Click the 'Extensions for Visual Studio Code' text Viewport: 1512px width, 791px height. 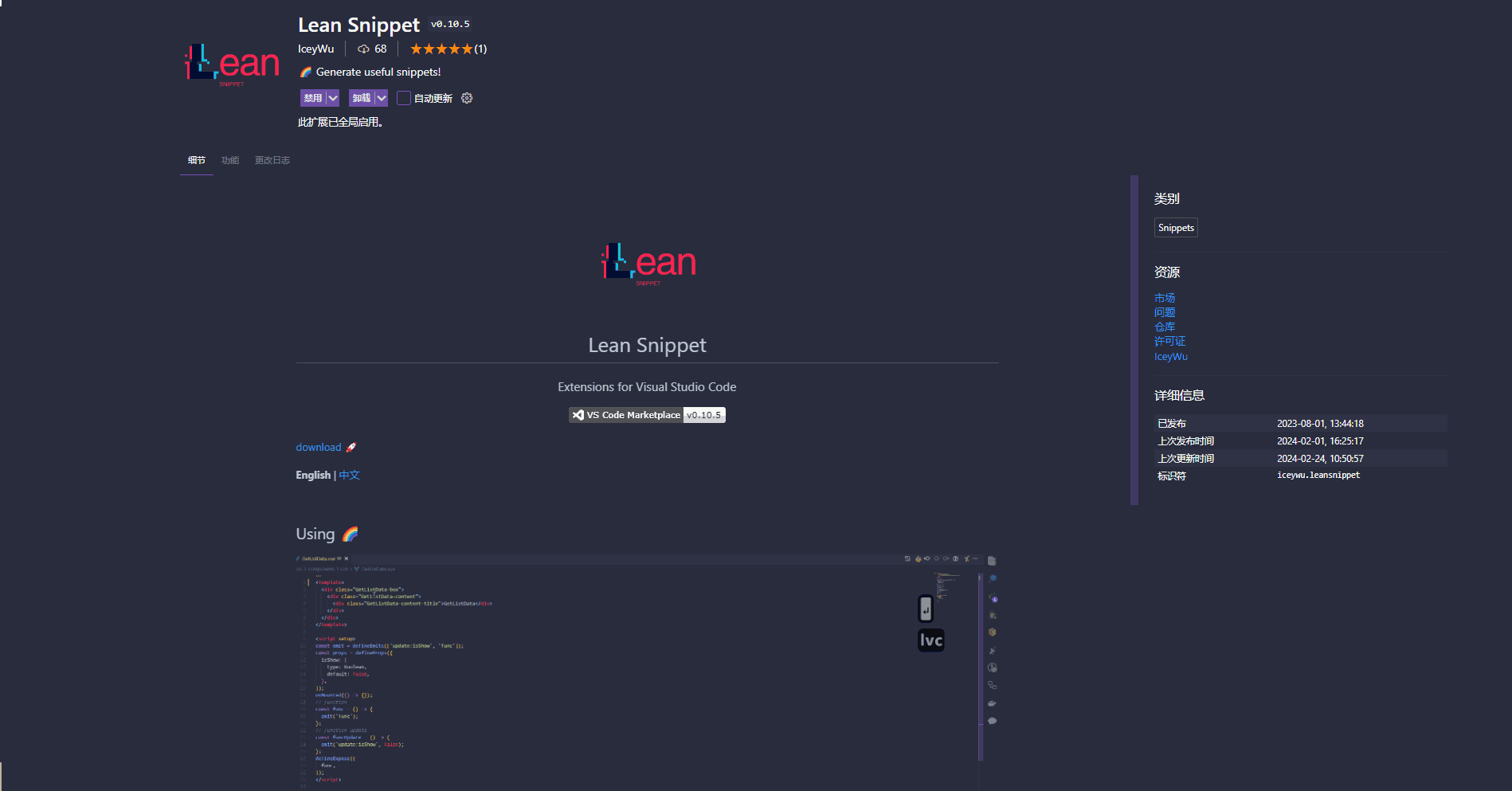coord(647,387)
